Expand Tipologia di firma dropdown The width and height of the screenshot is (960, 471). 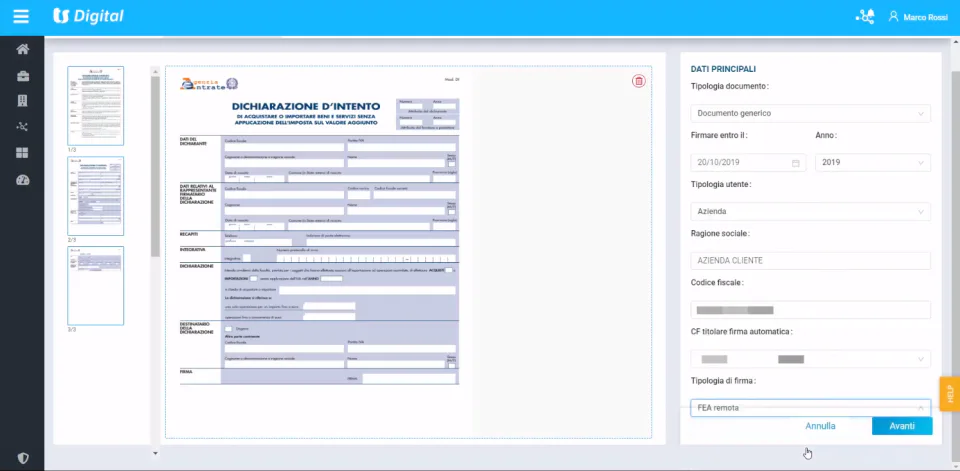(811, 408)
